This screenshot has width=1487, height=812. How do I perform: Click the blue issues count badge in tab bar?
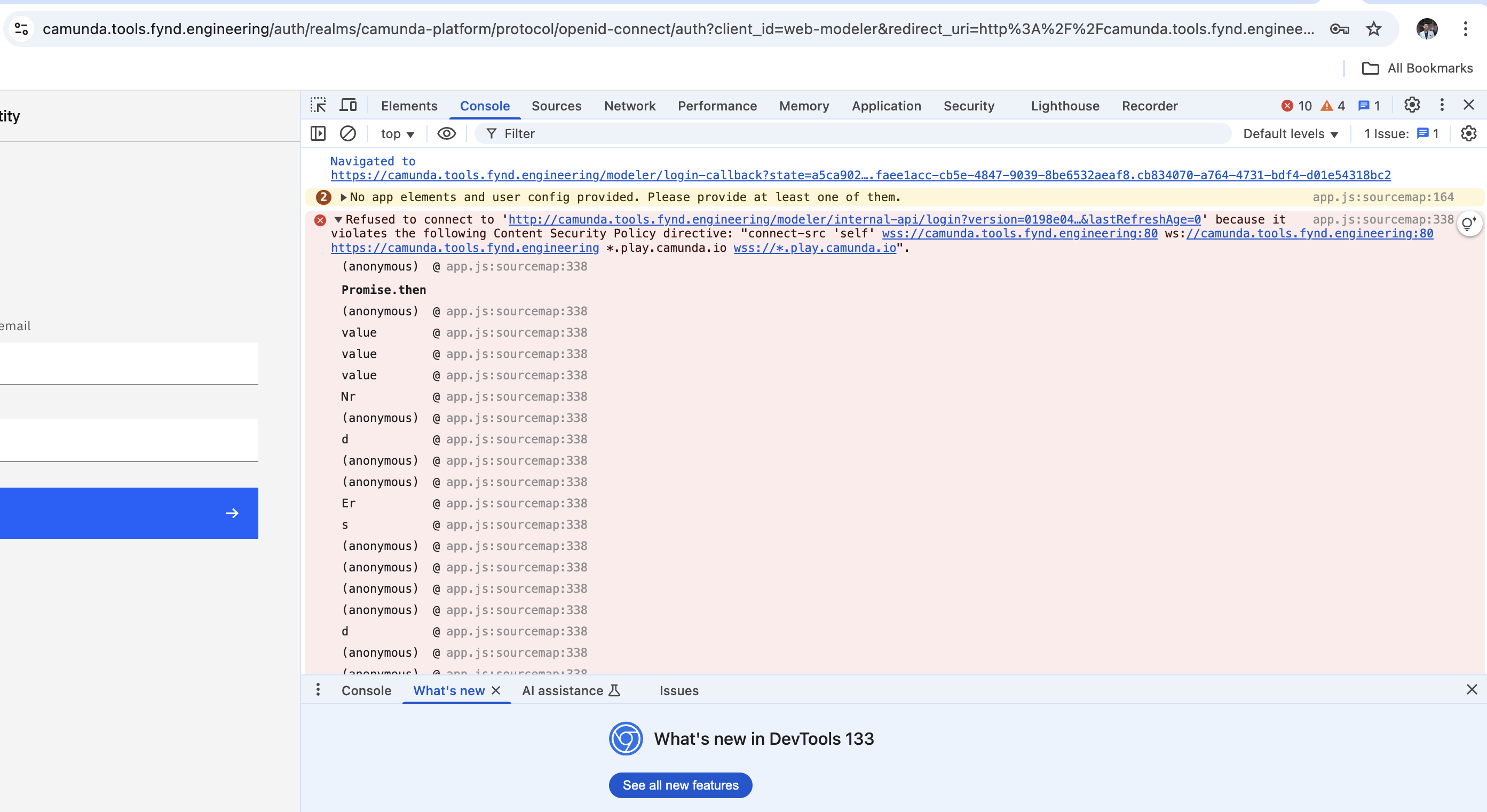pyautogui.click(x=1368, y=106)
